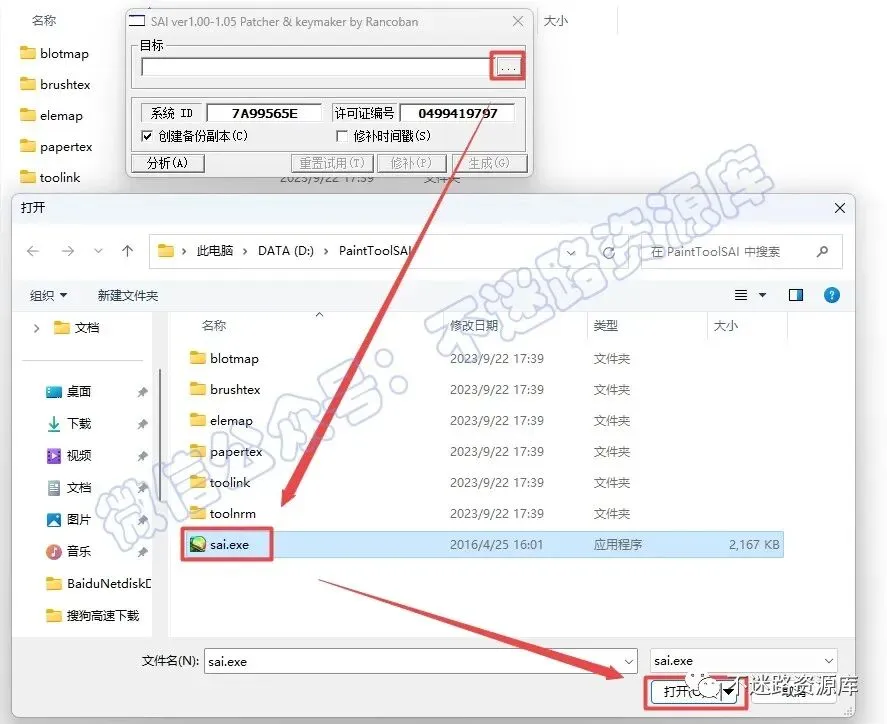Open 搜狗高速下载 folder in the sidebar
The height and width of the screenshot is (724, 887).
92,615
